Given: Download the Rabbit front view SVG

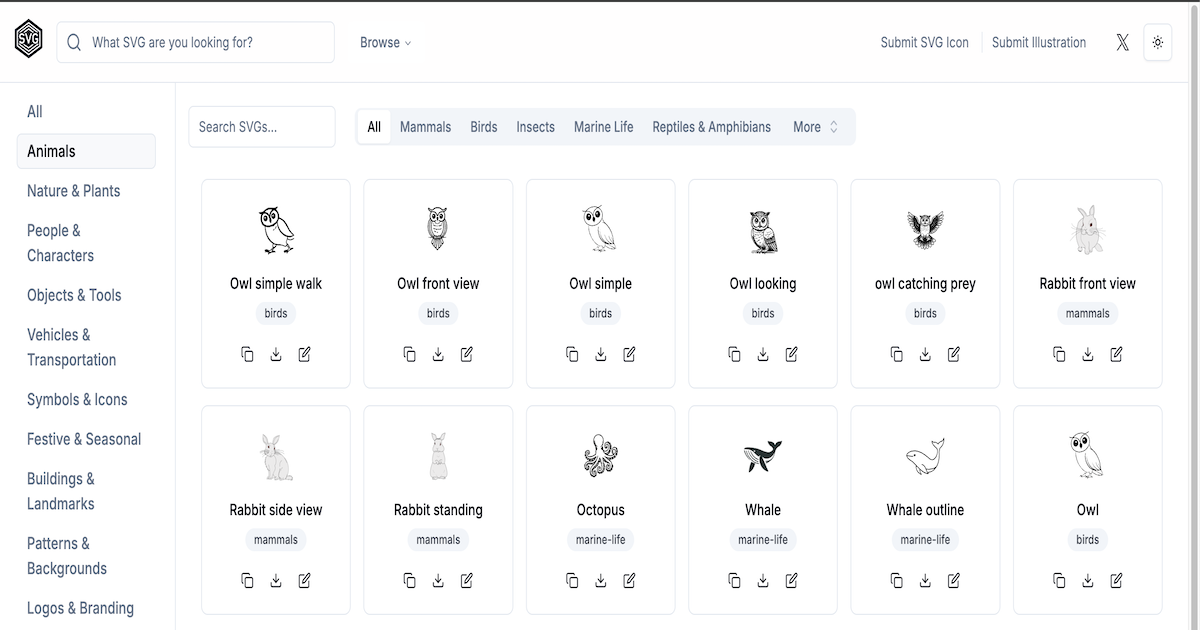Looking at the screenshot, I should [1087, 354].
